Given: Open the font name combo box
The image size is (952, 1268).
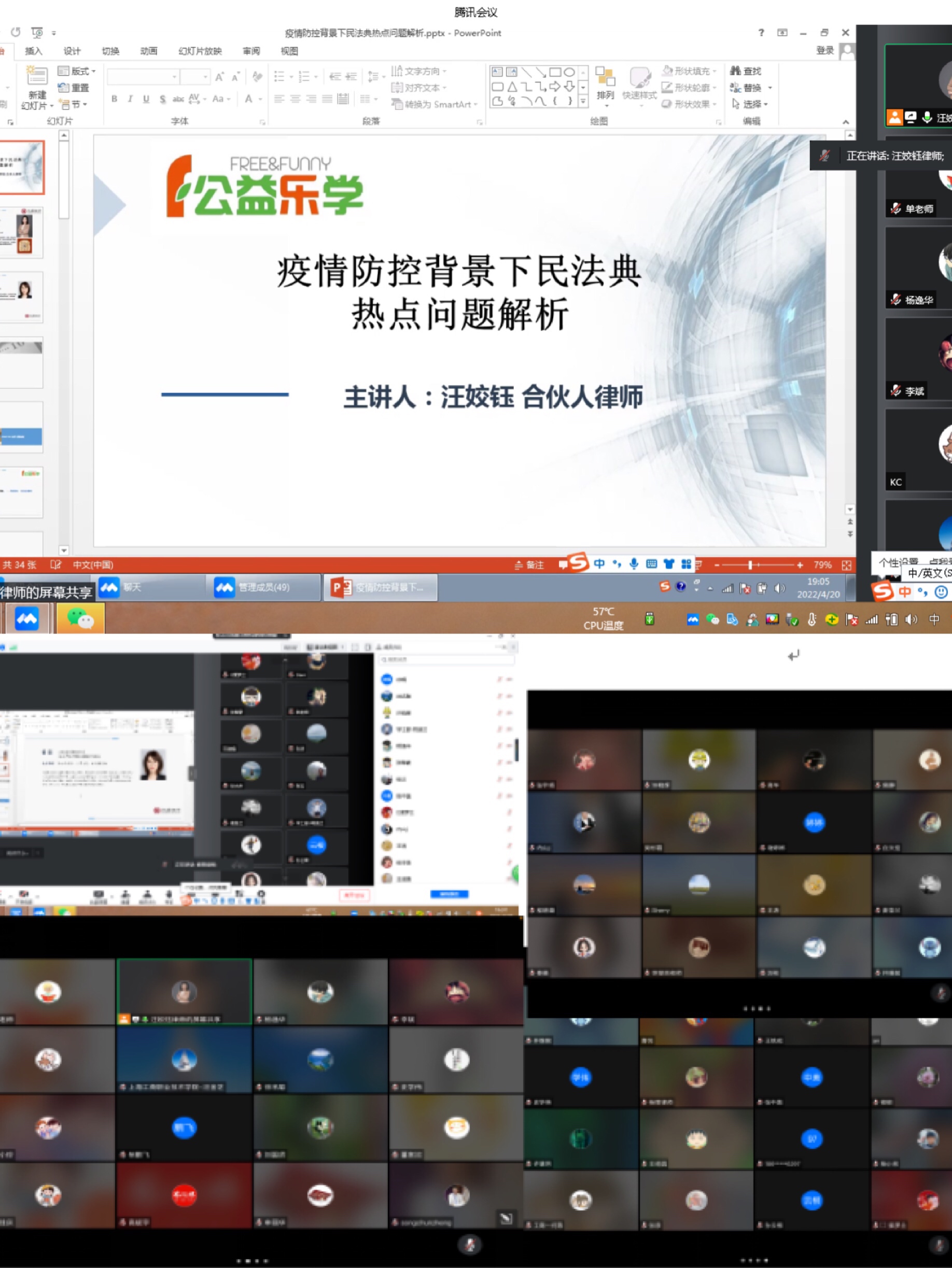Looking at the screenshot, I should (143, 76).
